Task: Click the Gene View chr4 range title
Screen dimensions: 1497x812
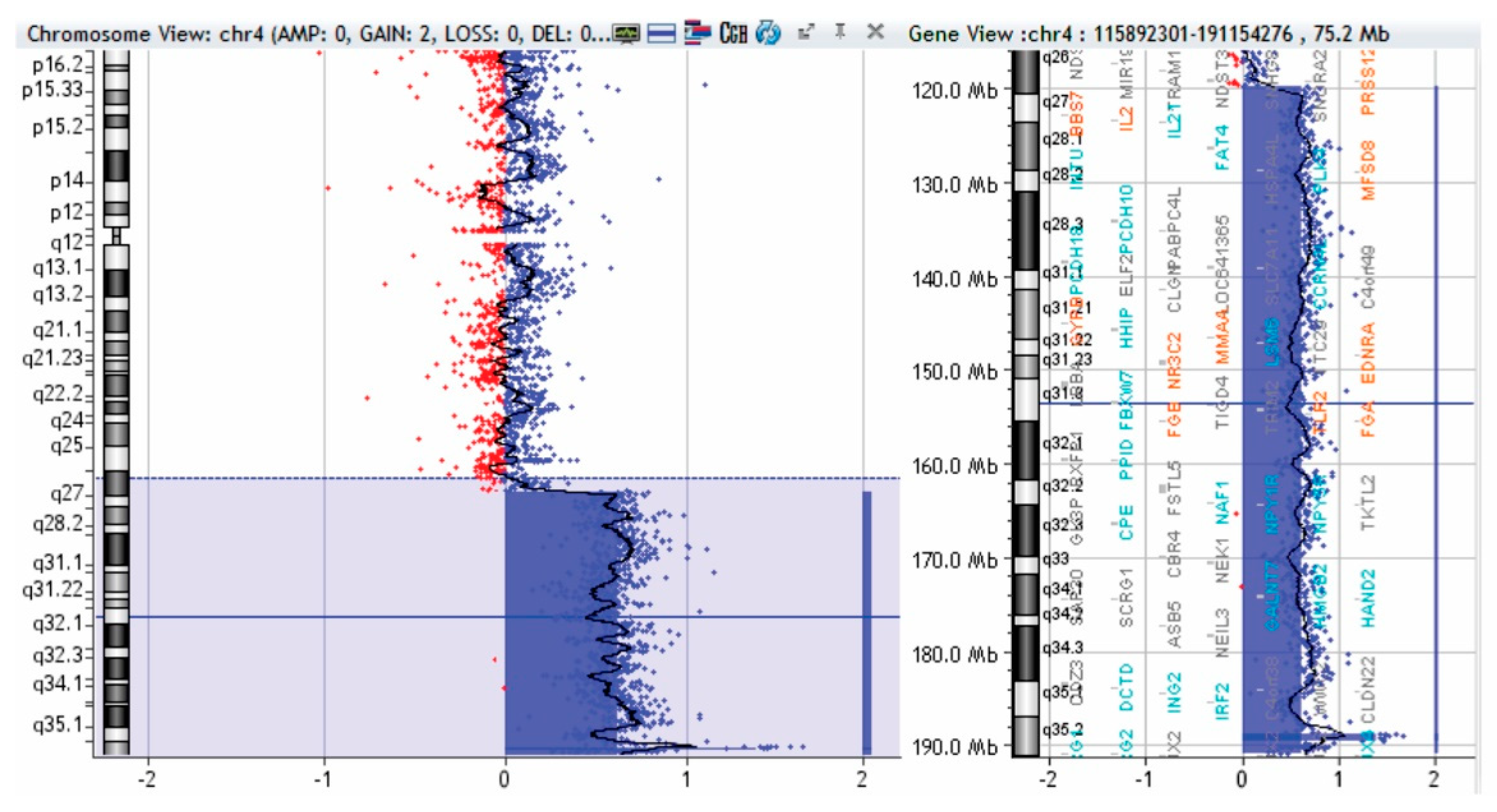Action: (1148, 34)
